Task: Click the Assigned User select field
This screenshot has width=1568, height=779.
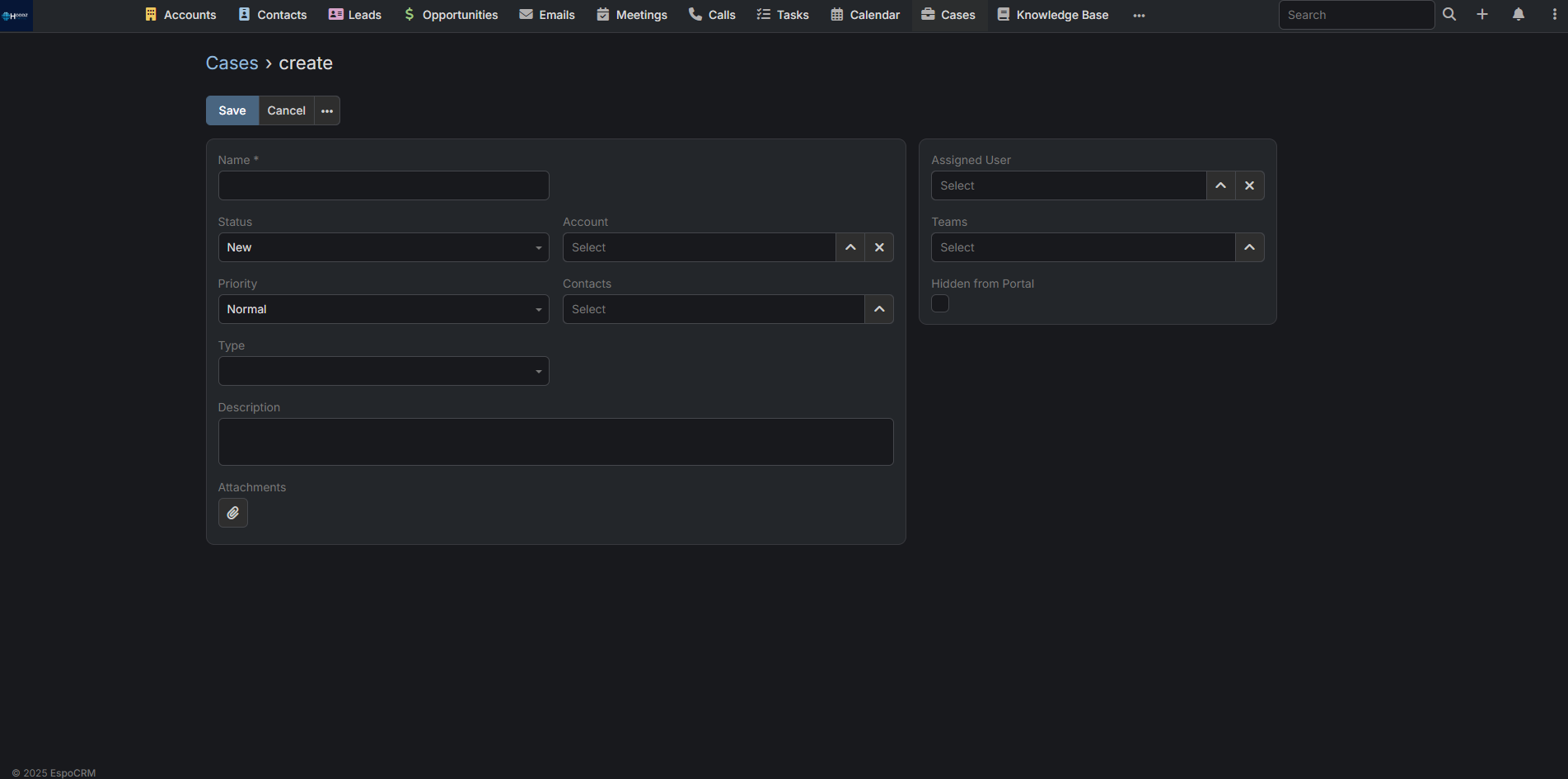Action: pos(1069,185)
